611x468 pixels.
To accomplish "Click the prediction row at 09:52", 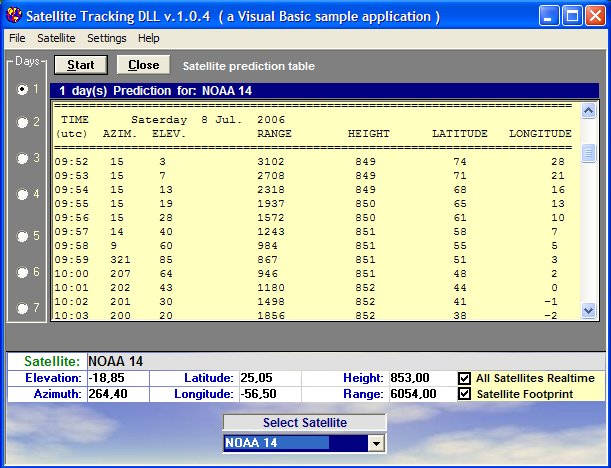I will point(310,161).
